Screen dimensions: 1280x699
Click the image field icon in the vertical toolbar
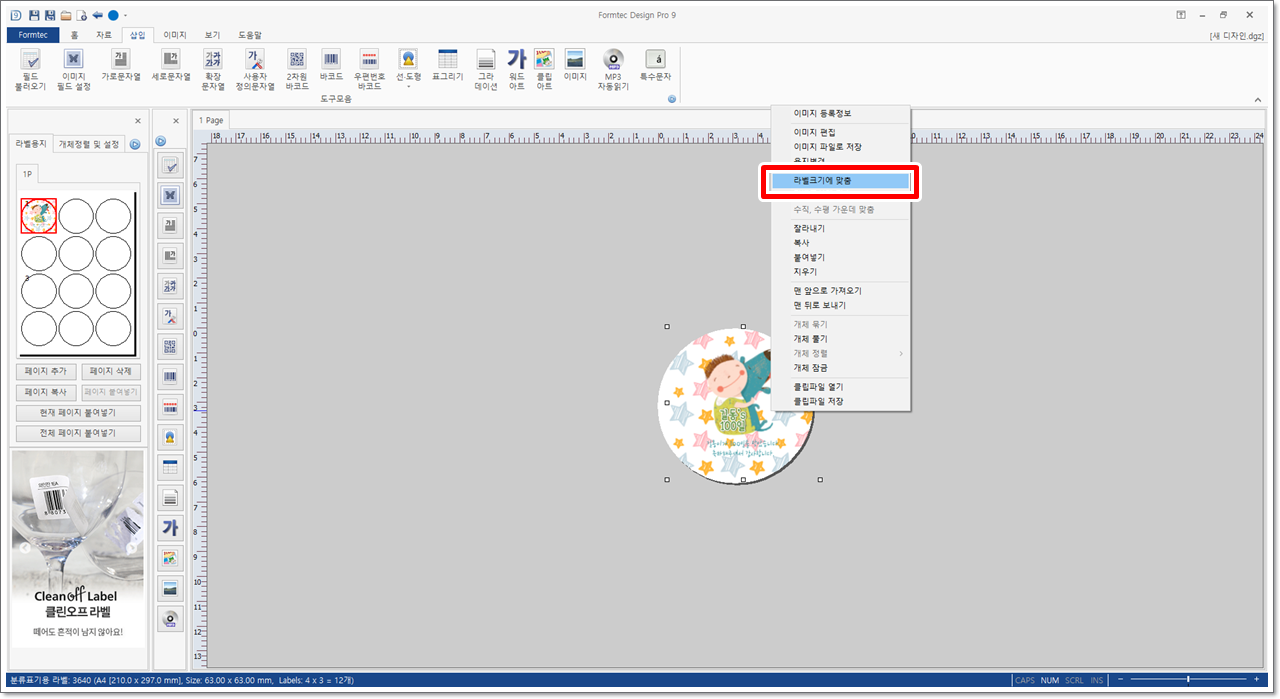170,195
